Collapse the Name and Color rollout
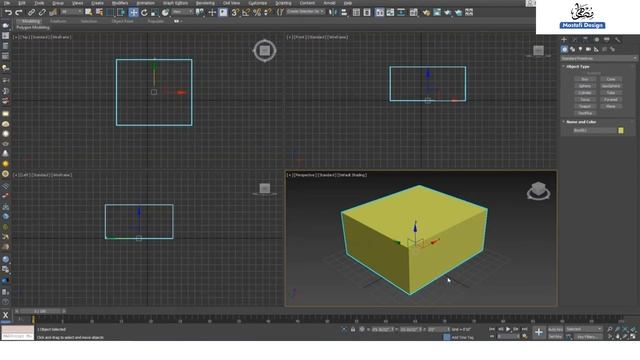Image resolution: width=640 pixels, height=360 pixels. tap(580, 122)
